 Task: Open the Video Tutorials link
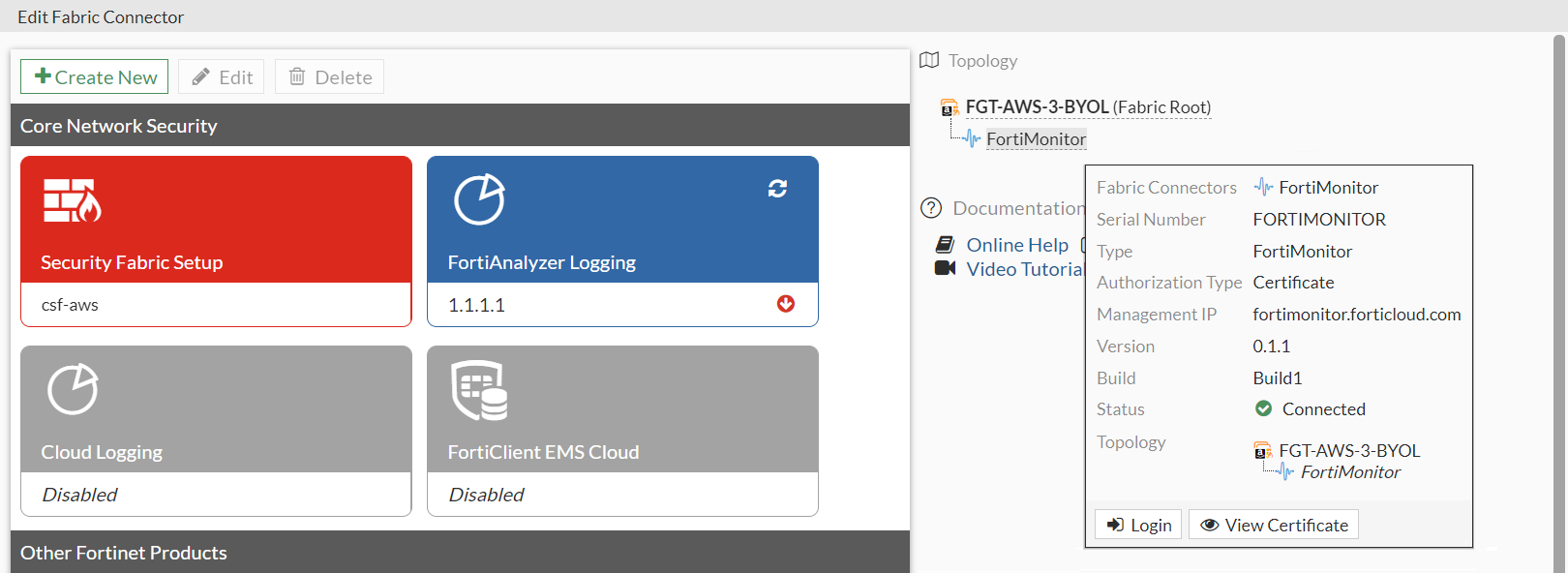(x=1024, y=269)
